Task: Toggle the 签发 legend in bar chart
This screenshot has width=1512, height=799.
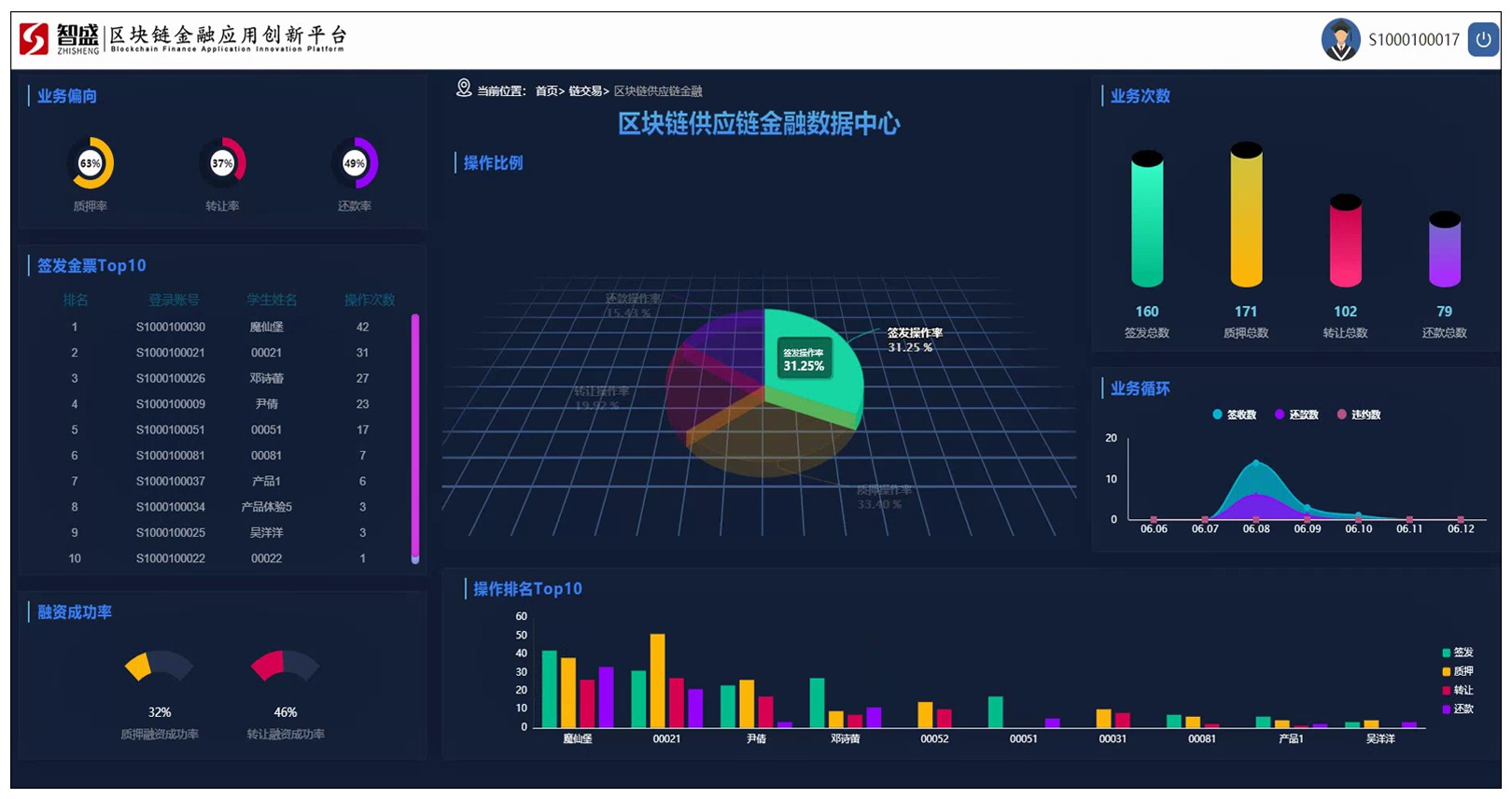Action: pyautogui.click(x=1457, y=652)
